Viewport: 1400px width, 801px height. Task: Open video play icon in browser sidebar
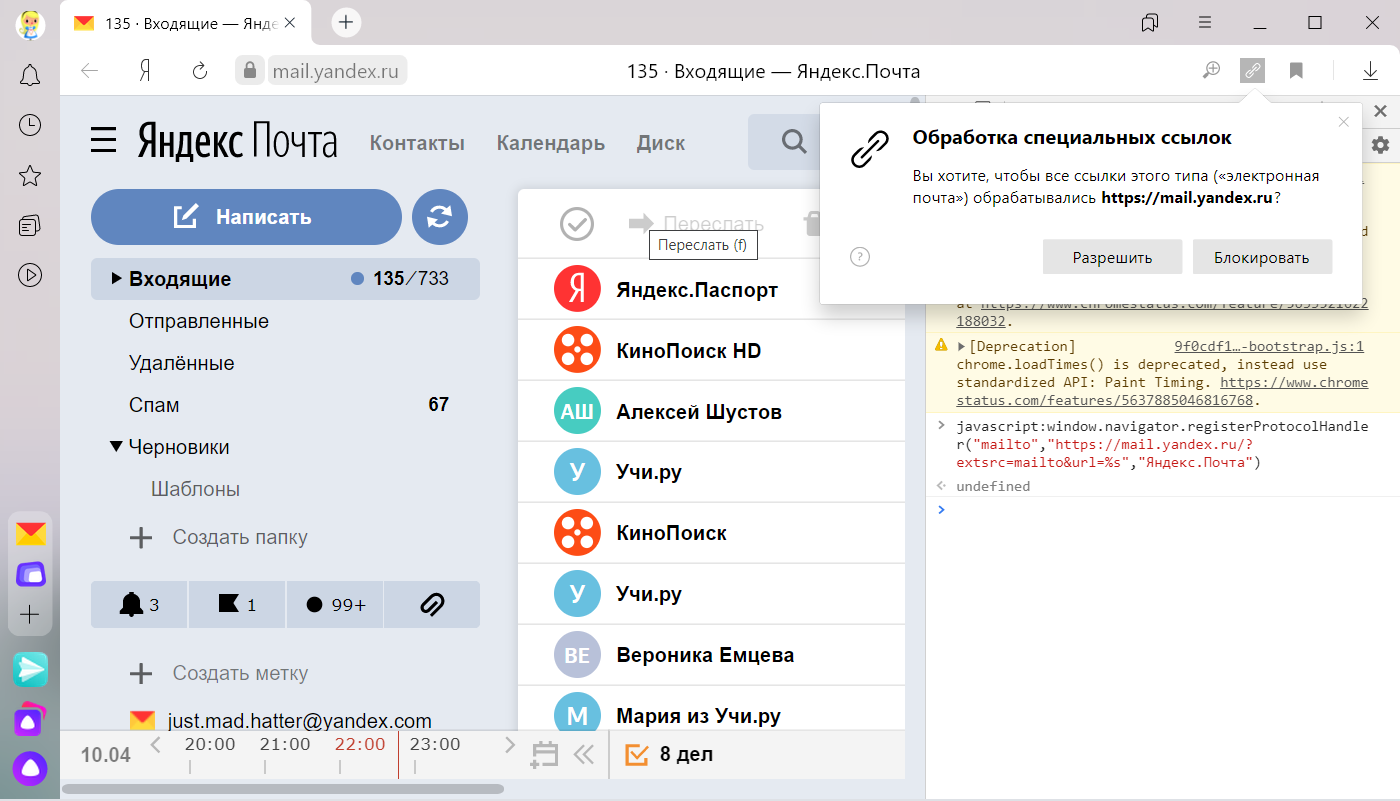coord(30,274)
